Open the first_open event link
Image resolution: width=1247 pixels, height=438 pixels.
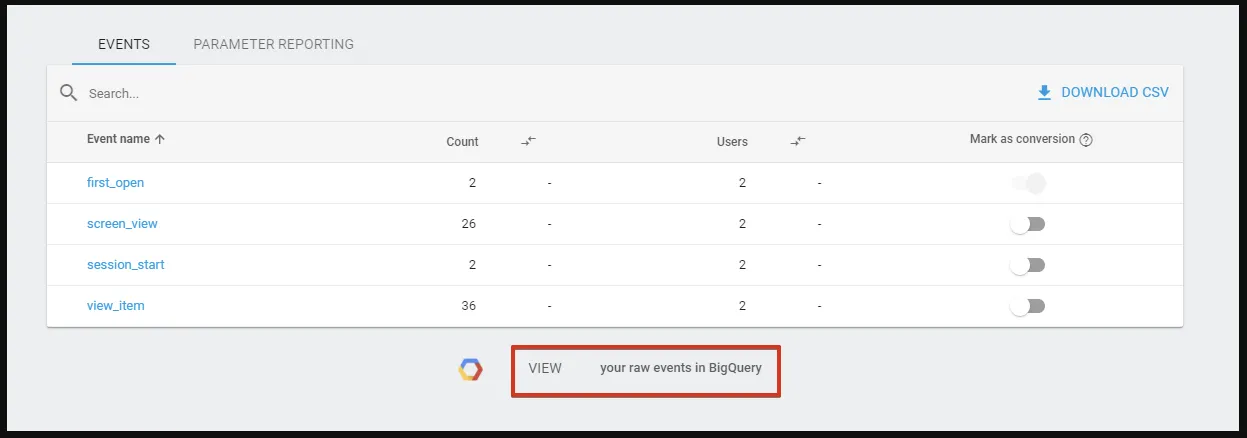coord(116,183)
